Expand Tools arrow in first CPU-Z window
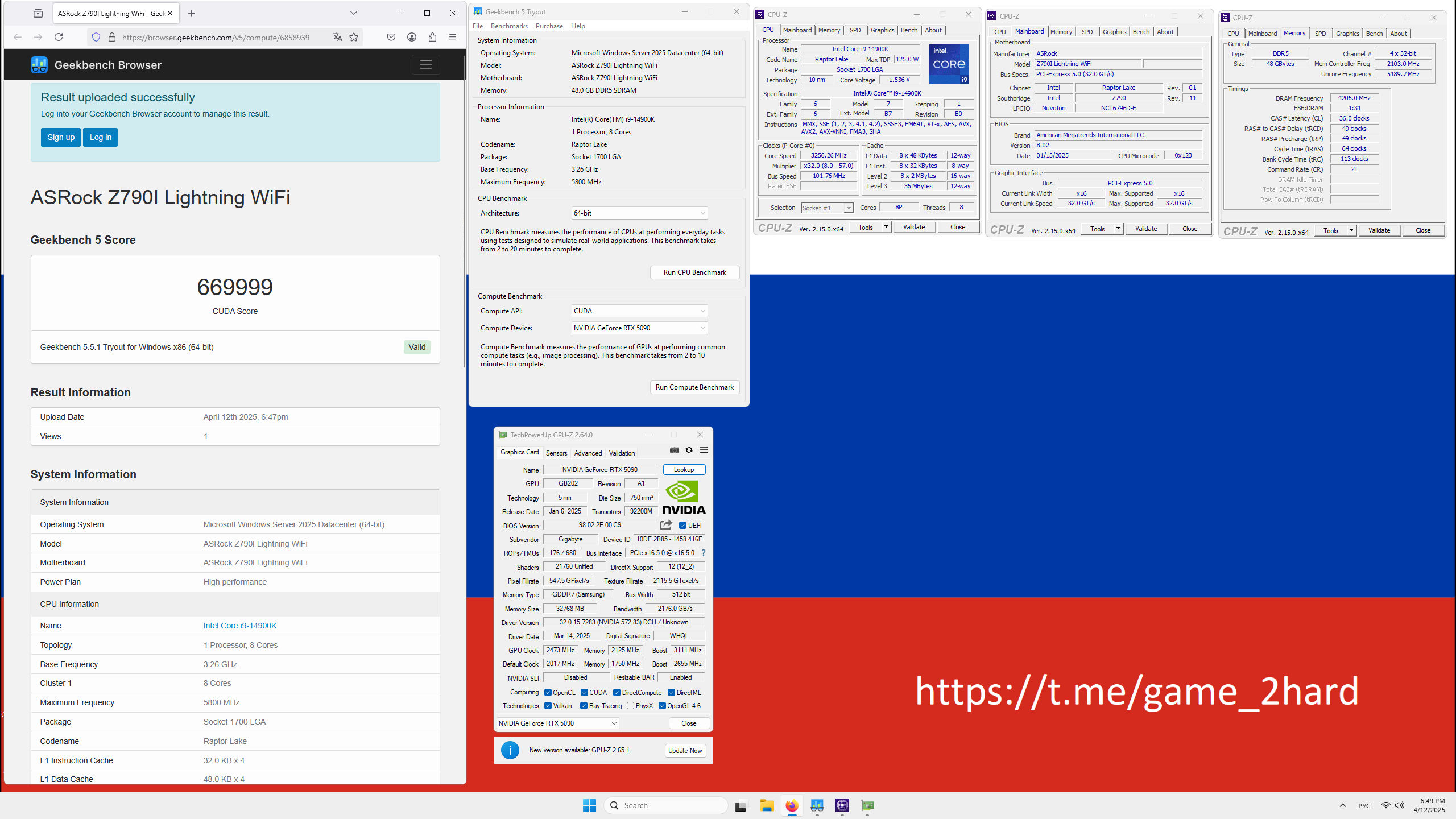The image size is (1456, 819). (886, 227)
